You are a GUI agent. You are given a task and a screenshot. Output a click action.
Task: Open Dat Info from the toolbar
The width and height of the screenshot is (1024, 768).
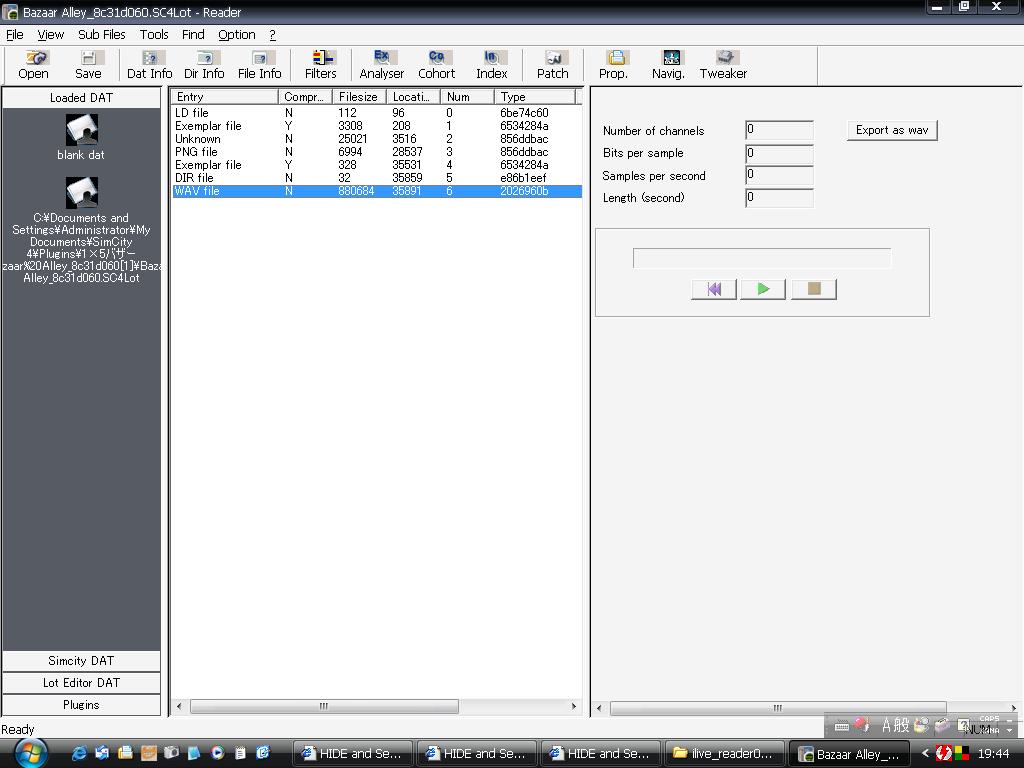(x=149, y=65)
